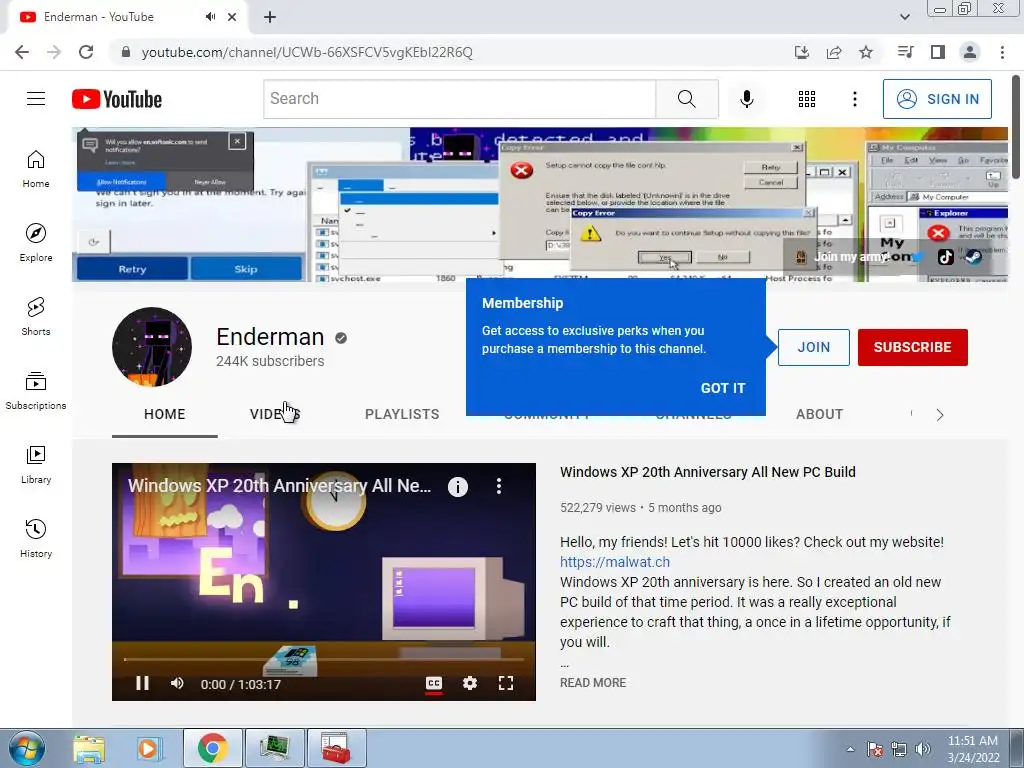Dismiss membership tooltip with GOT IT

pos(722,388)
